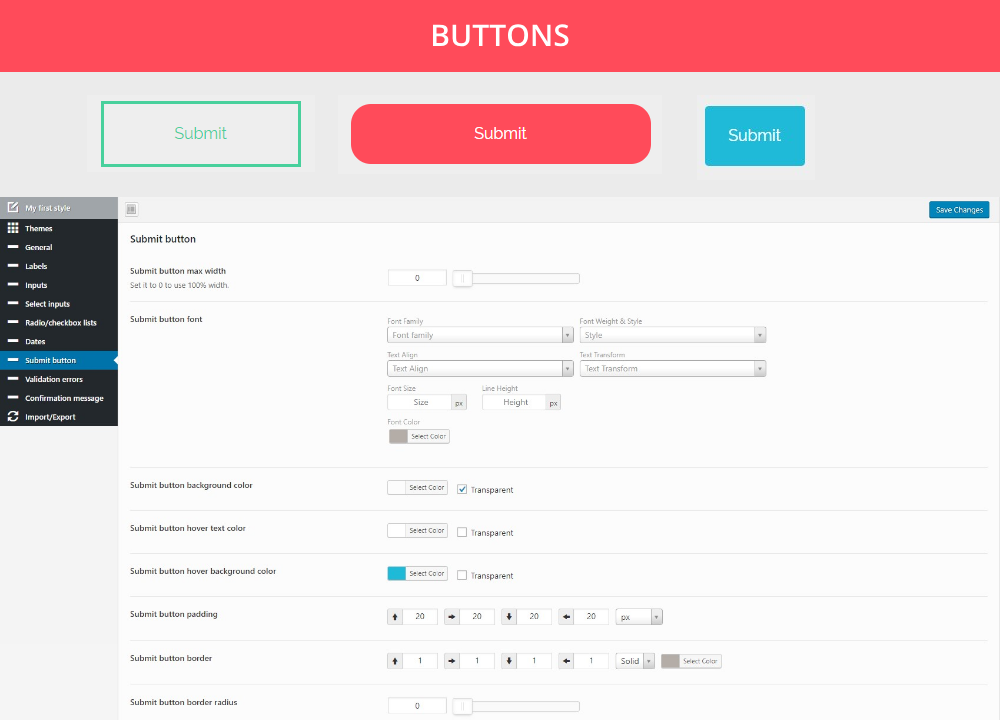Screen dimensions: 1000x720
Task: Click the edit icon beside My first style
Action: click(13, 207)
